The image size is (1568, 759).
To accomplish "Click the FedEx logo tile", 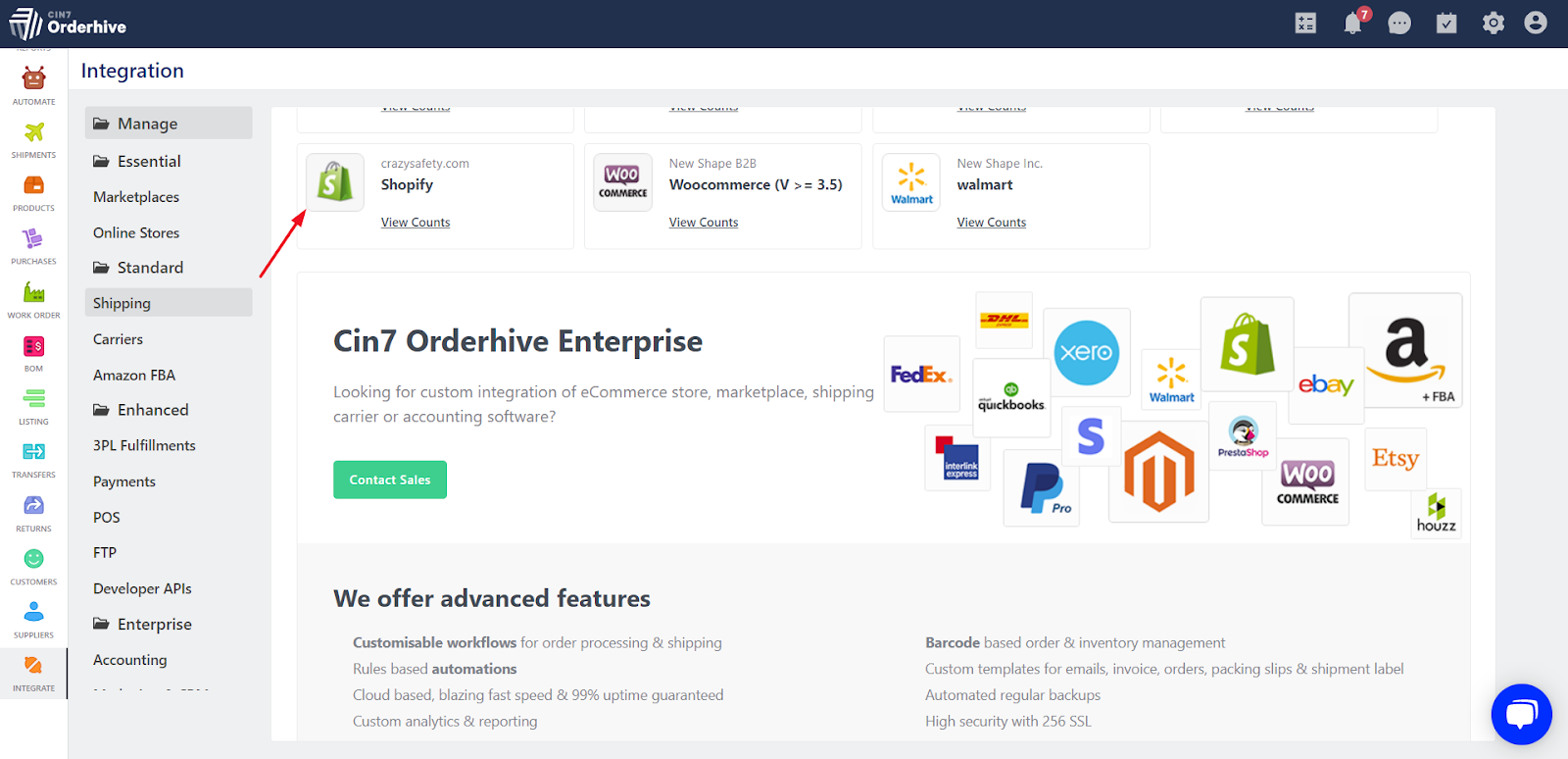I will click(x=921, y=374).
